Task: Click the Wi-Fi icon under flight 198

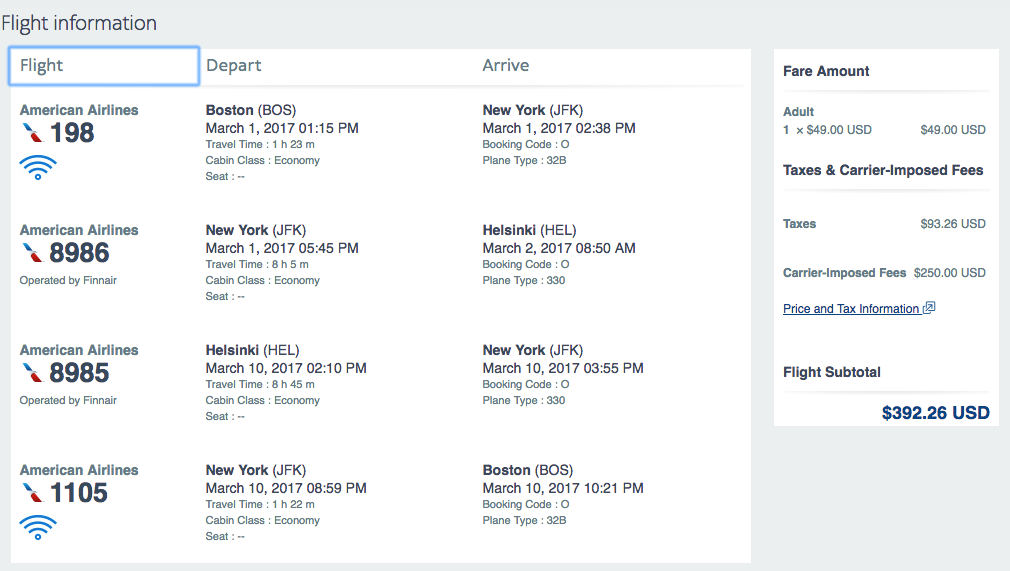Action: [38, 168]
